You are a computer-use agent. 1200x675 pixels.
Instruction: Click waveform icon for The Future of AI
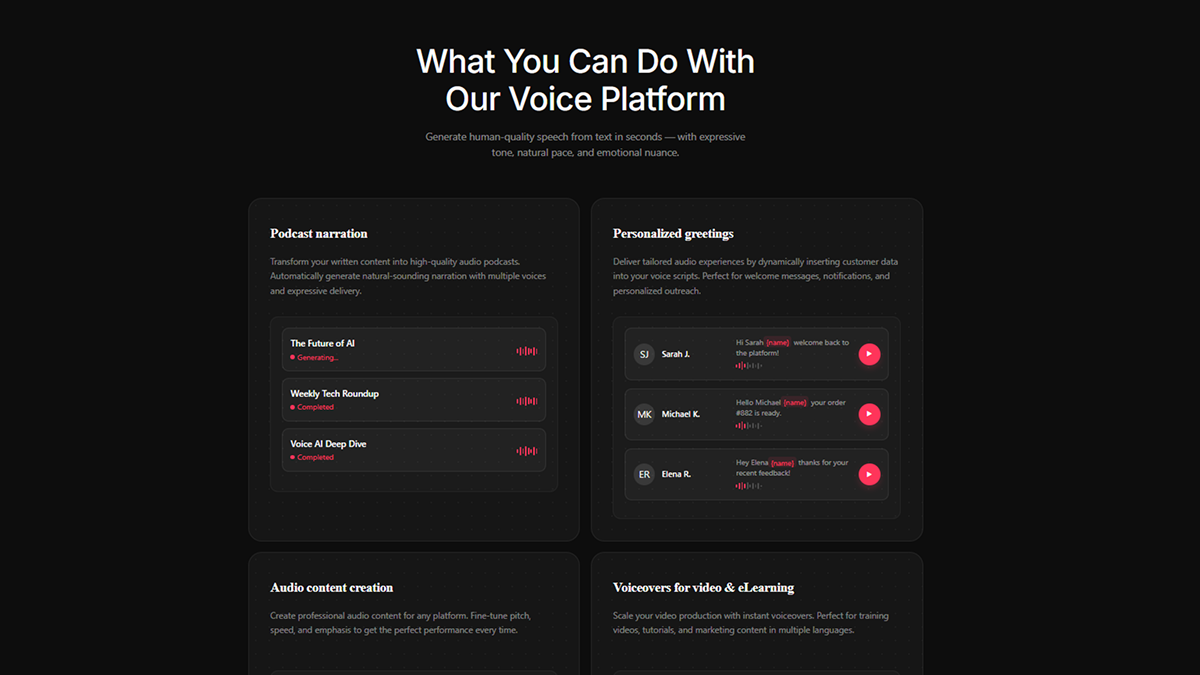[527, 351]
